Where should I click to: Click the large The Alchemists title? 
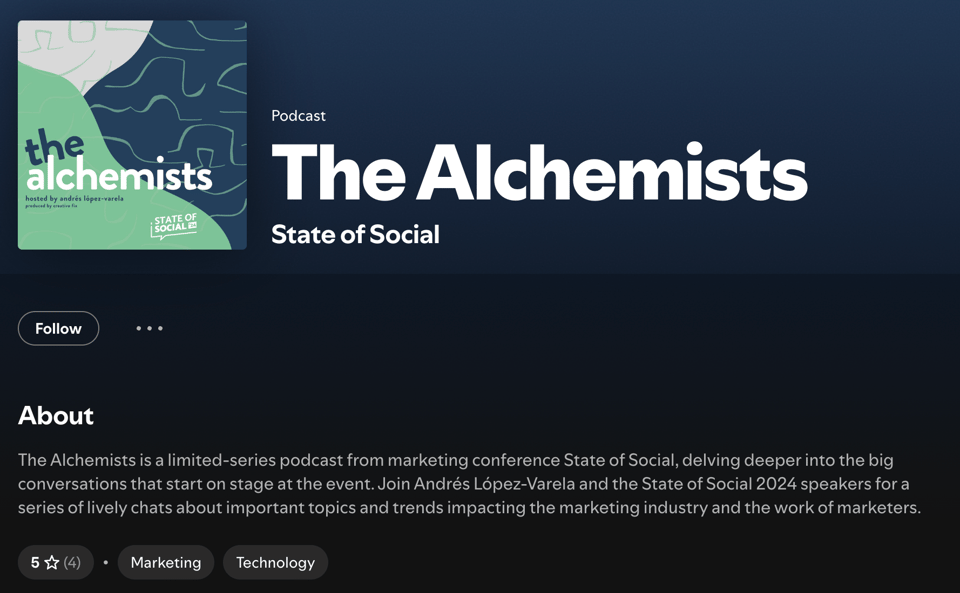click(x=538, y=173)
